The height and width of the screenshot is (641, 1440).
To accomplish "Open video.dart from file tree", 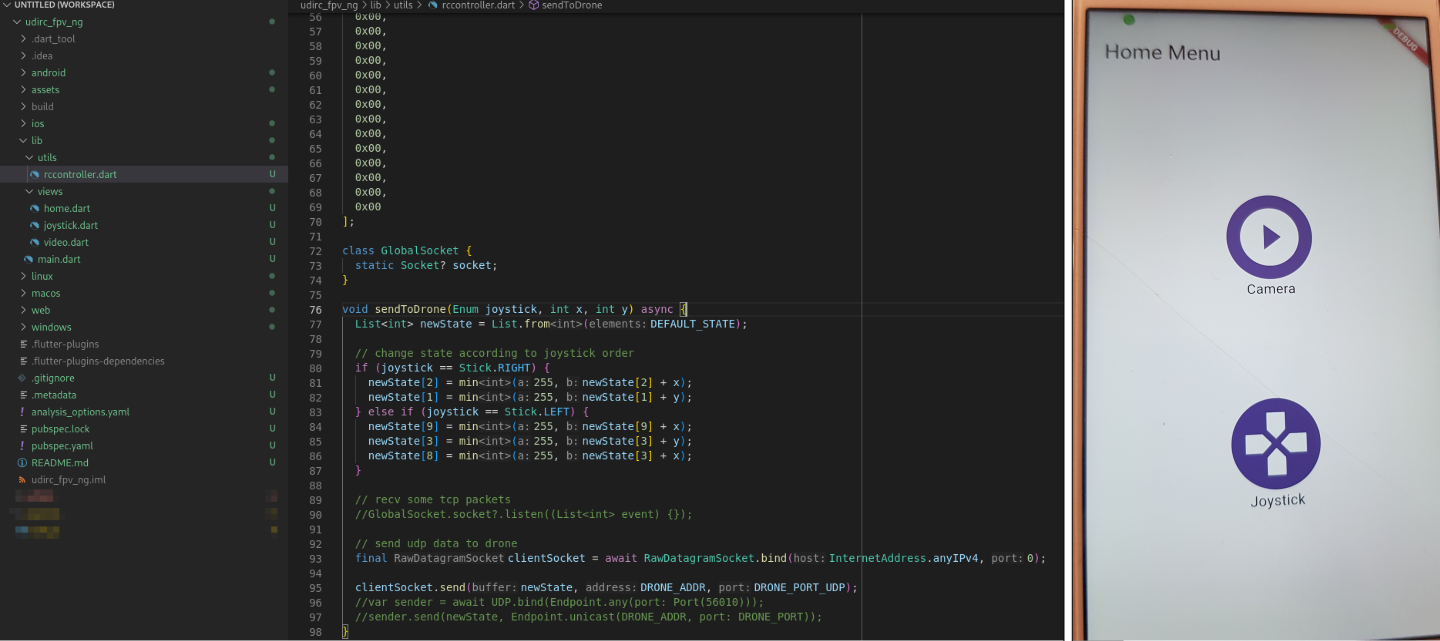I will click(65, 242).
